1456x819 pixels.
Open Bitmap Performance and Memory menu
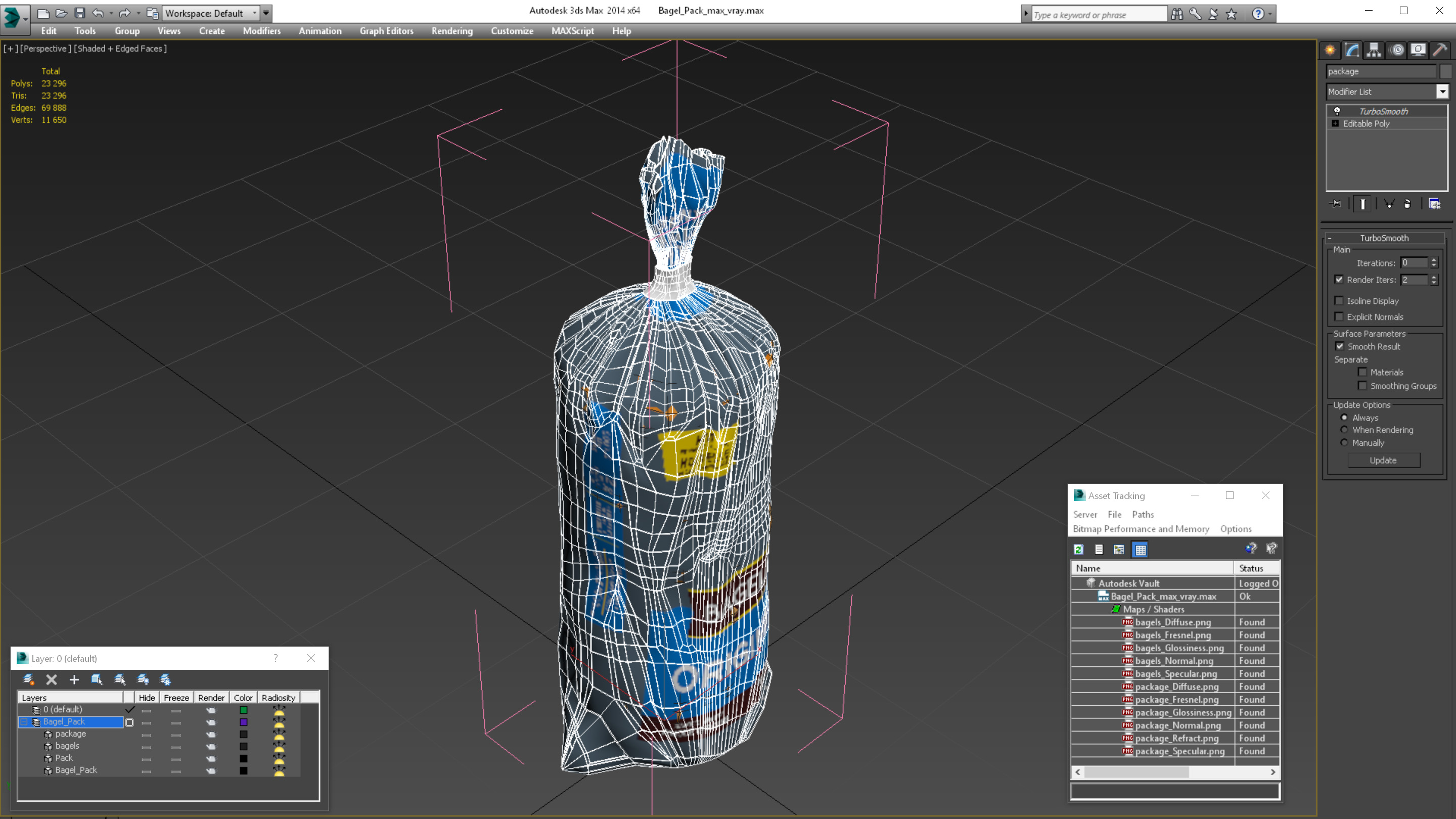(1141, 529)
